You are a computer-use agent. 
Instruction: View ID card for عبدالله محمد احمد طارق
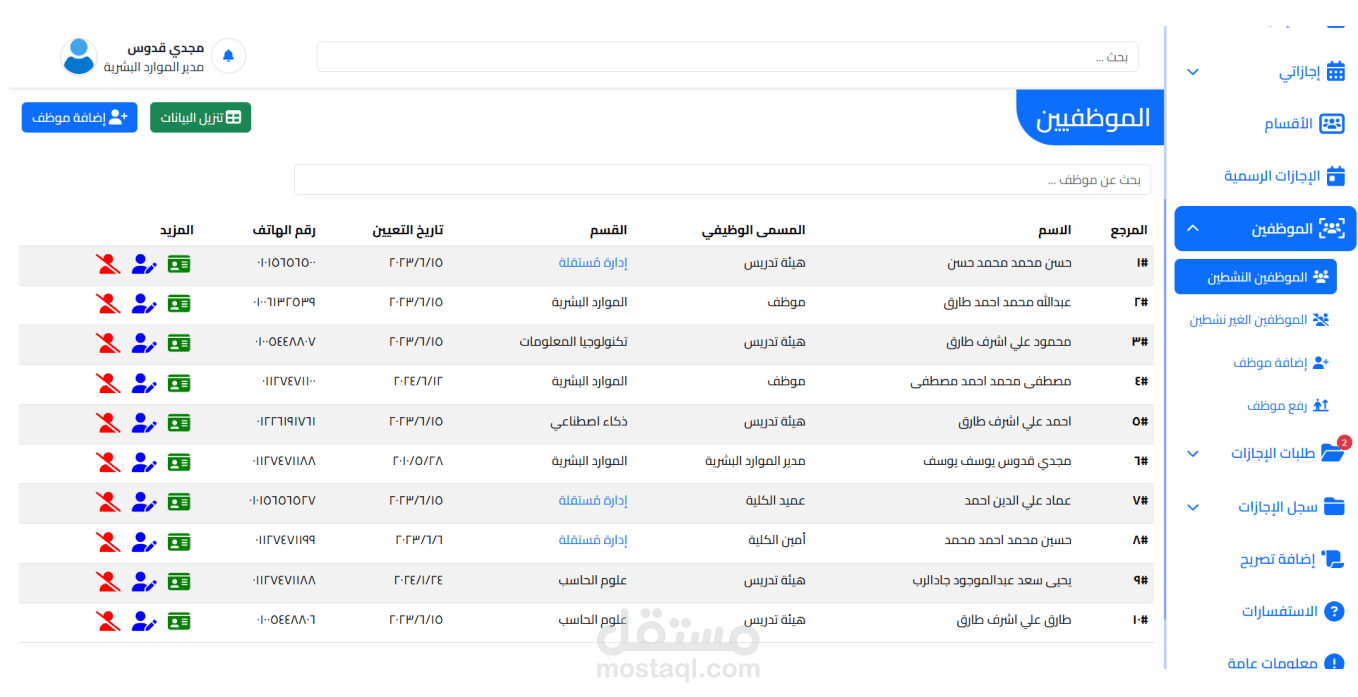[x=179, y=303]
